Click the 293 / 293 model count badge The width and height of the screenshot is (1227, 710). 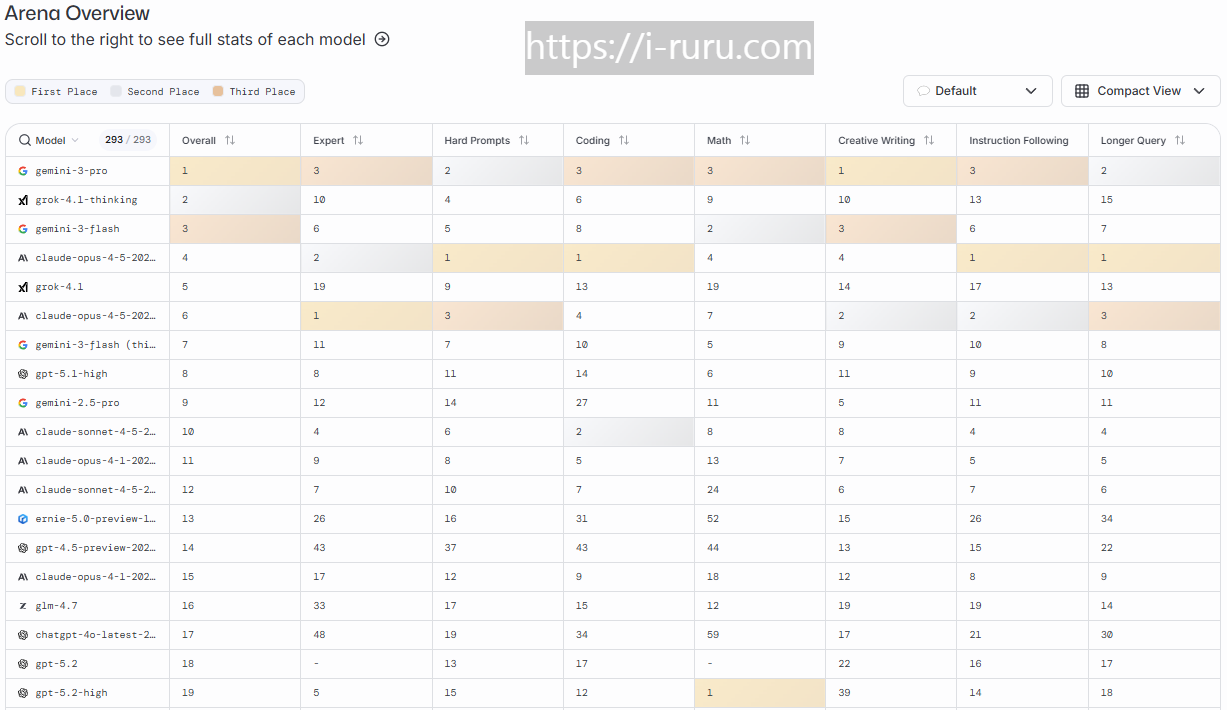point(128,140)
